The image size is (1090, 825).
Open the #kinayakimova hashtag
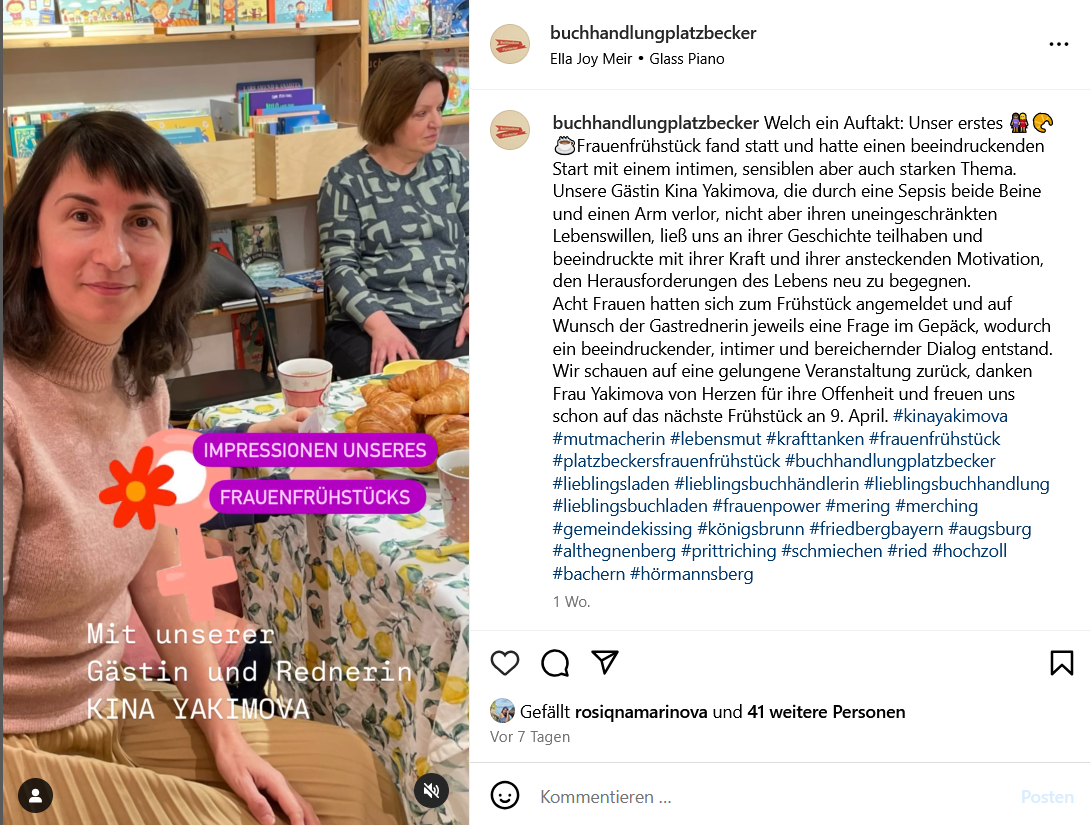950,416
